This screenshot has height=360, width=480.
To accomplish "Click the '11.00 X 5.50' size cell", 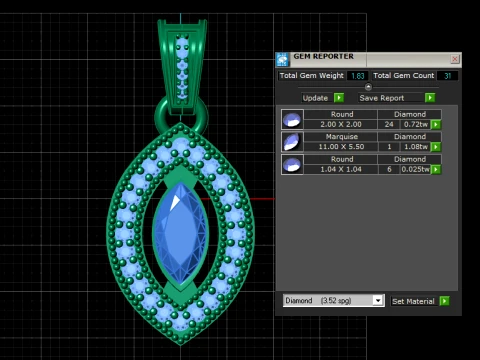I will (341, 147).
